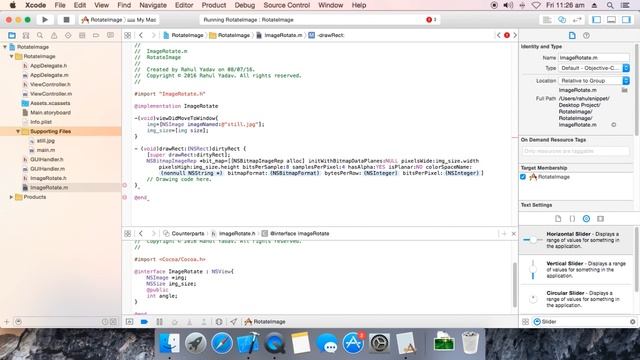Open the Find menu
Screen dimensions: 640x360
point(124,5)
